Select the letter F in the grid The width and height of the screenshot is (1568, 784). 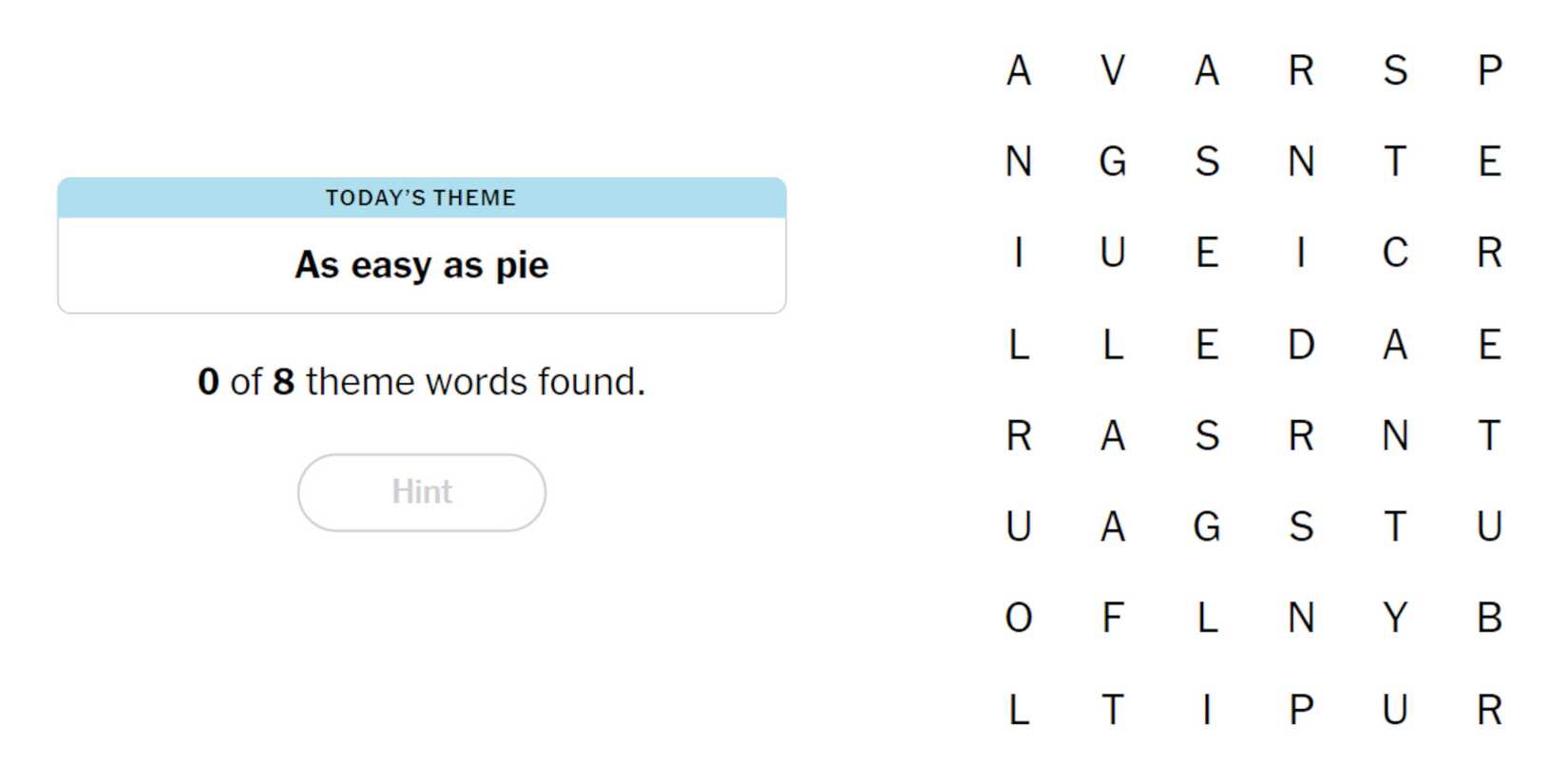pyautogui.click(x=1113, y=618)
